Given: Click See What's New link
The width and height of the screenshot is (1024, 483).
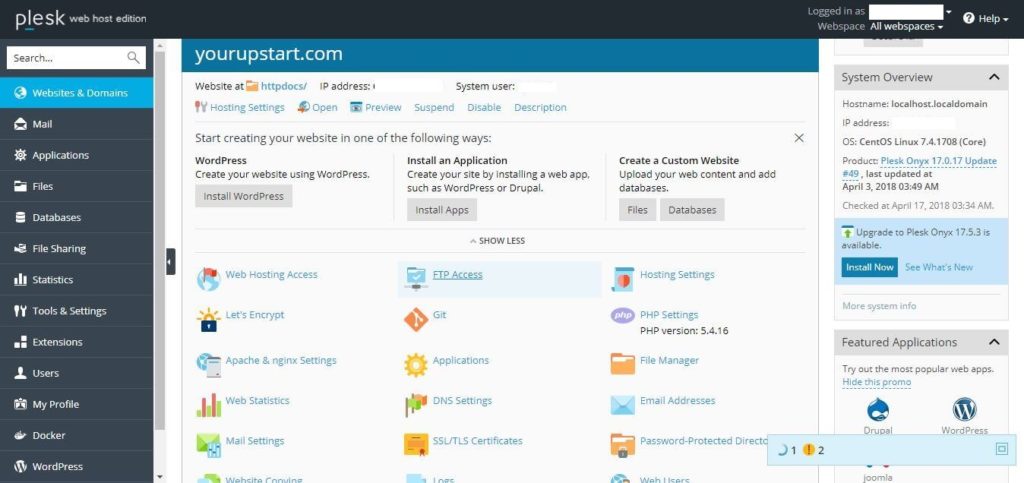Looking at the screenshot, I should [x=938, y=267].
